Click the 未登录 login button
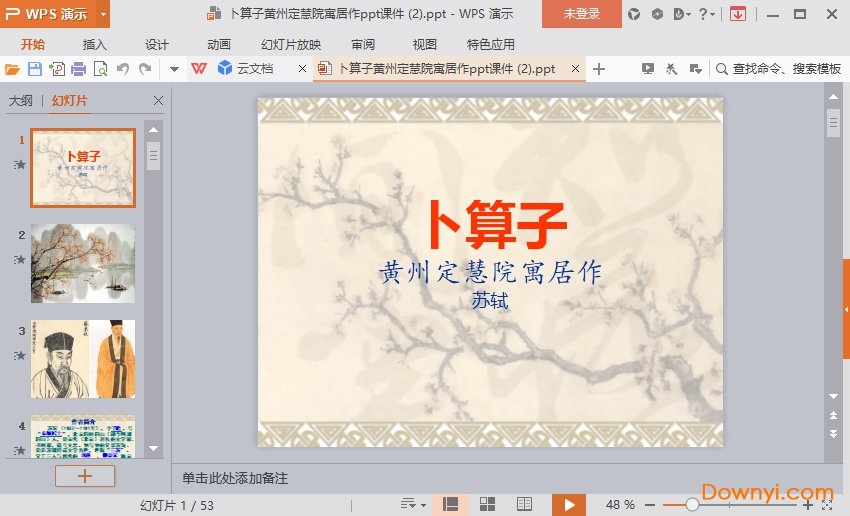This screenshot has width=850, height=516. click(582, 14)
